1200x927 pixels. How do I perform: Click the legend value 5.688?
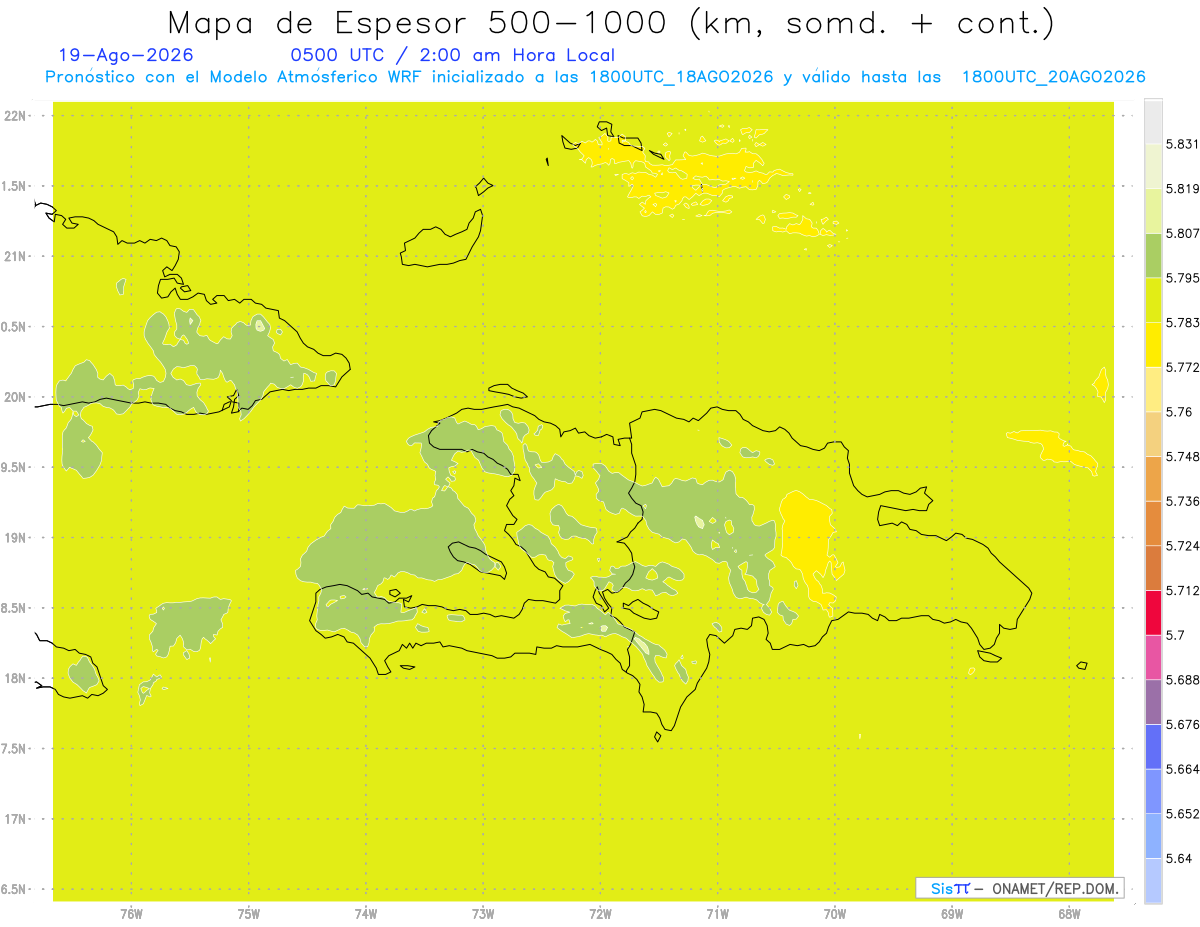tap(1184, 680)
